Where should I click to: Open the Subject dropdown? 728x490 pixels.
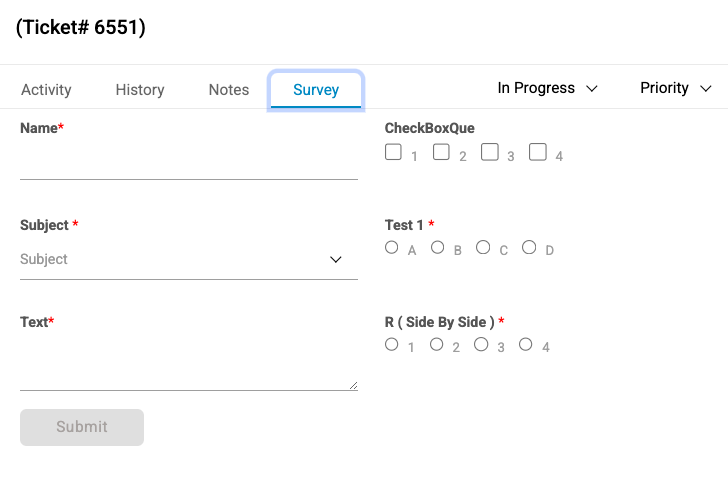point(188,259)
